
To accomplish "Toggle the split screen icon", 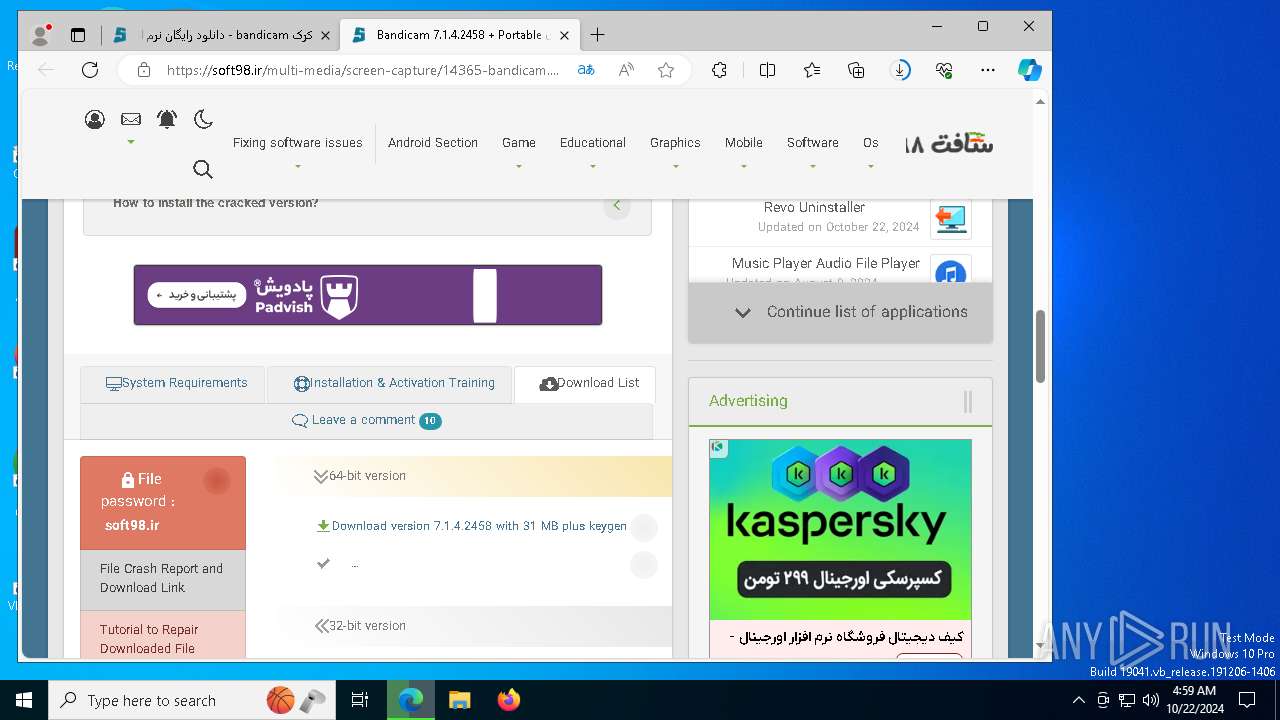I will (767, 70).
